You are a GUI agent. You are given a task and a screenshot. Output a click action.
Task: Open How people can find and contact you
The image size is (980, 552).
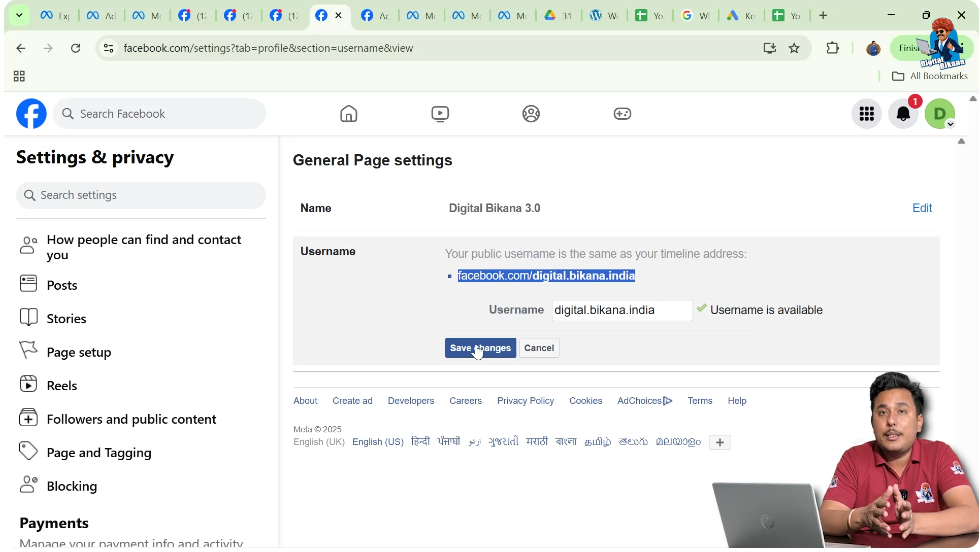pyautogui.click(x=141, y=247)
